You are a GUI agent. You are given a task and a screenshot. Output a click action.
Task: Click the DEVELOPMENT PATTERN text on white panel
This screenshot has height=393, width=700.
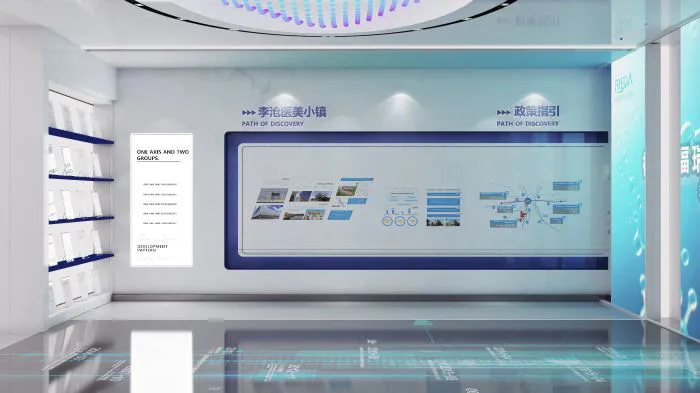click(x=152, y=248)
